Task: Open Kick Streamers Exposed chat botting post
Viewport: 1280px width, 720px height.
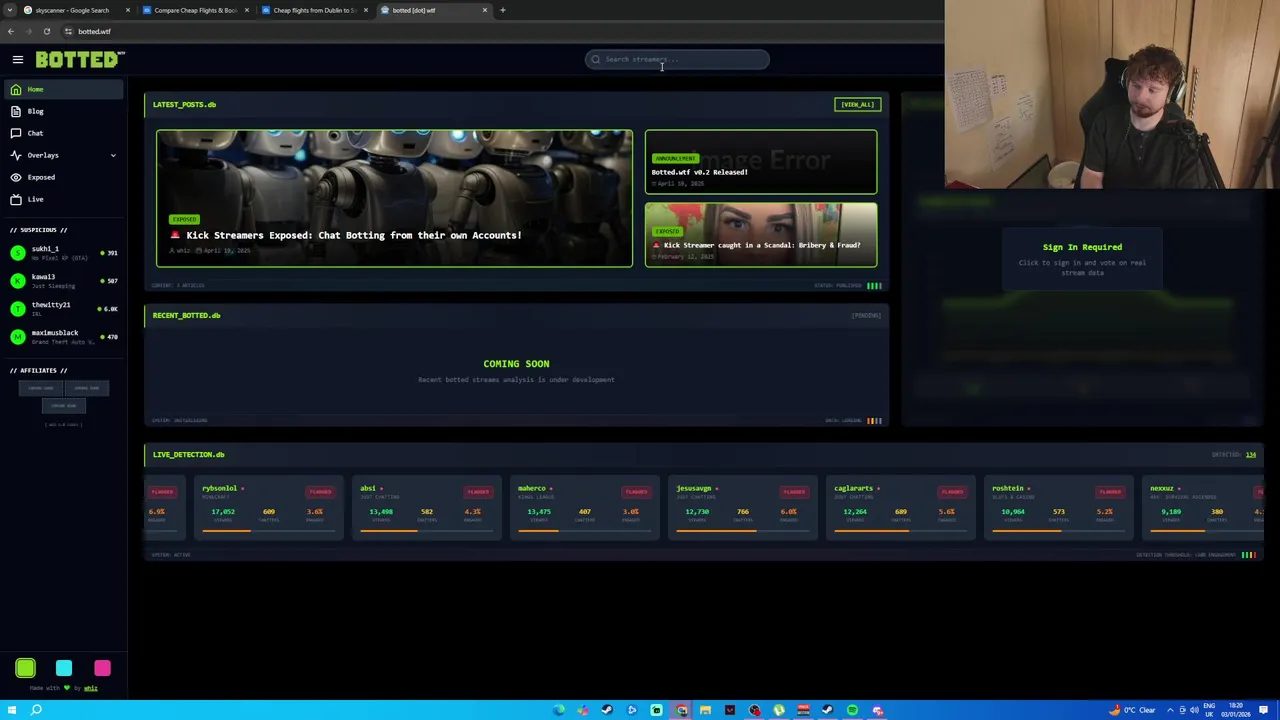Action: pyautogui.click(x=394, y=198)
